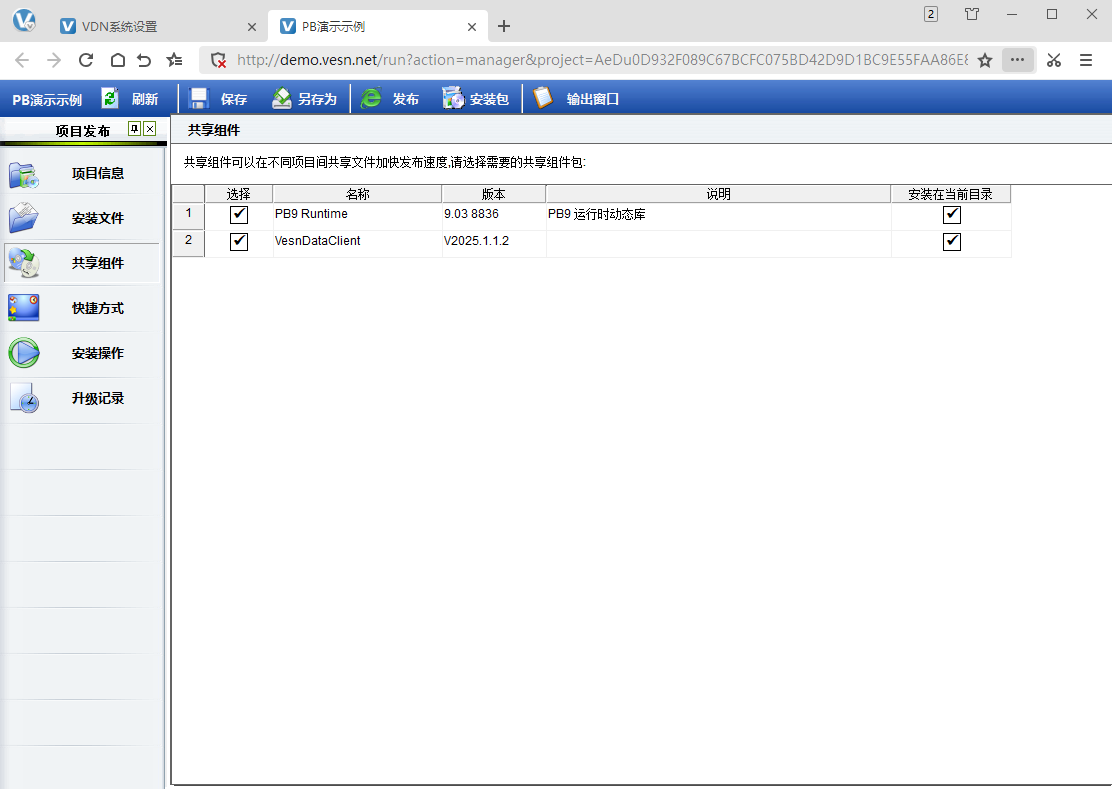Viewport: 1112px width, 790px height.
Task: Click the address bar URL field
Action: pyautogui.click(x=600, y=60)
